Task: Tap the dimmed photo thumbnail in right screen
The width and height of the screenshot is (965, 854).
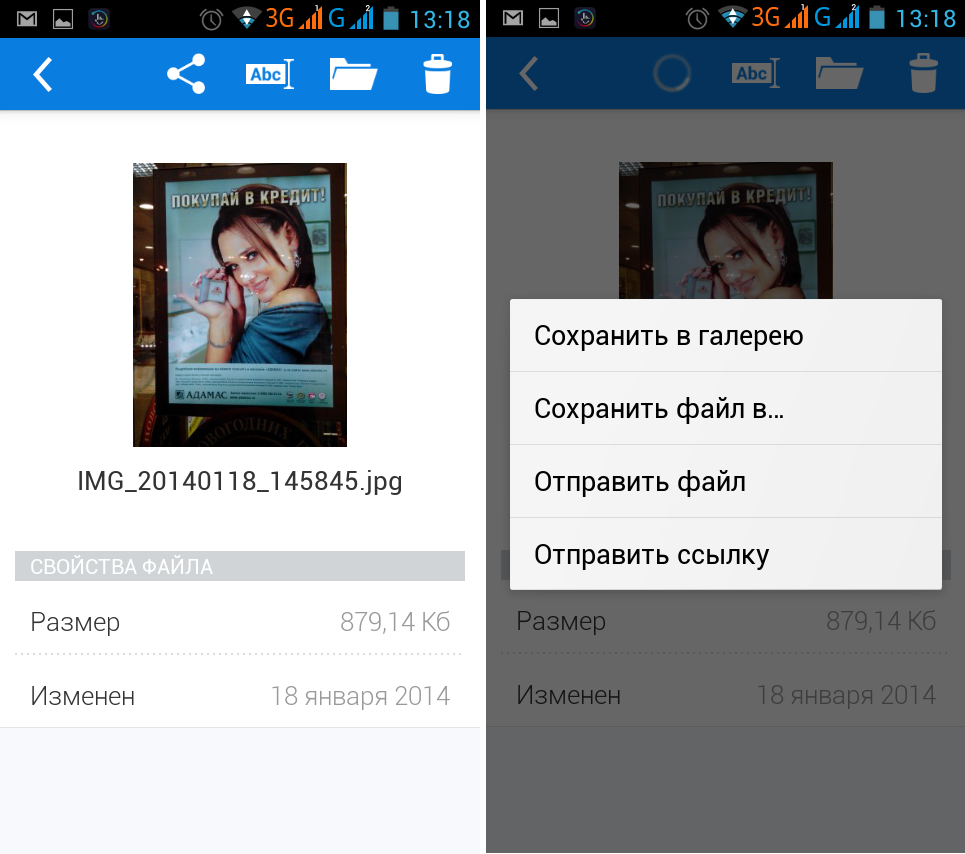Action: click(x=726, y=231)
